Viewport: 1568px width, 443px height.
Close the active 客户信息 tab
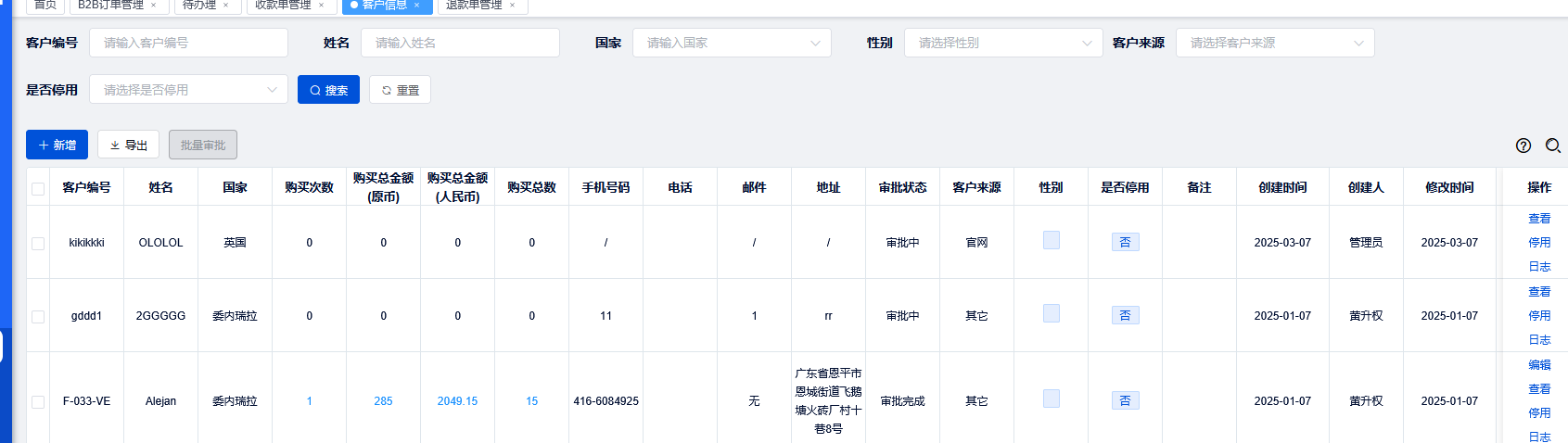click(x=417, y=6)
